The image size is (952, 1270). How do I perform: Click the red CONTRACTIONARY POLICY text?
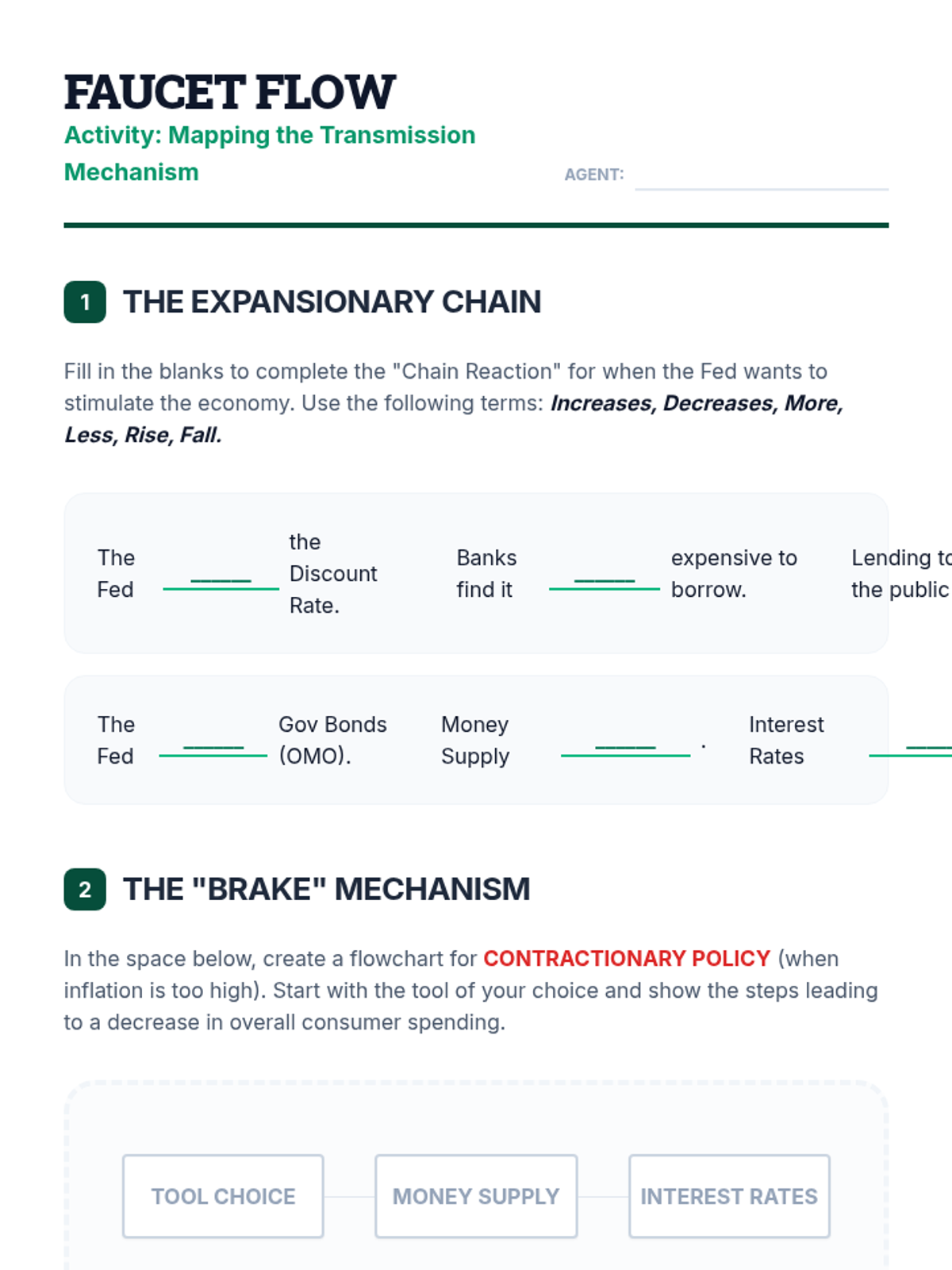[627, 959]
